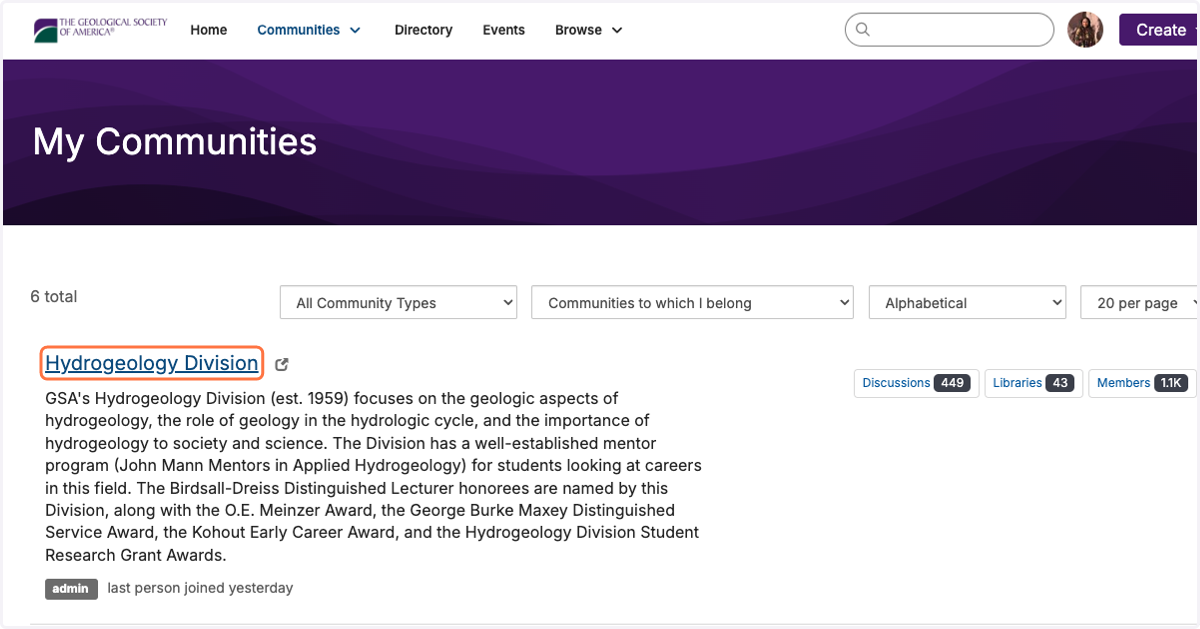The image size is (1200, 629).
Task: Open the Communities menu
Action: [x=309, y=30]
